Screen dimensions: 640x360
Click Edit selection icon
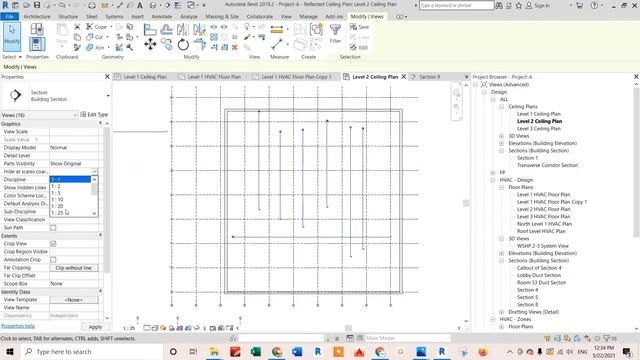[x=359, y=47]
